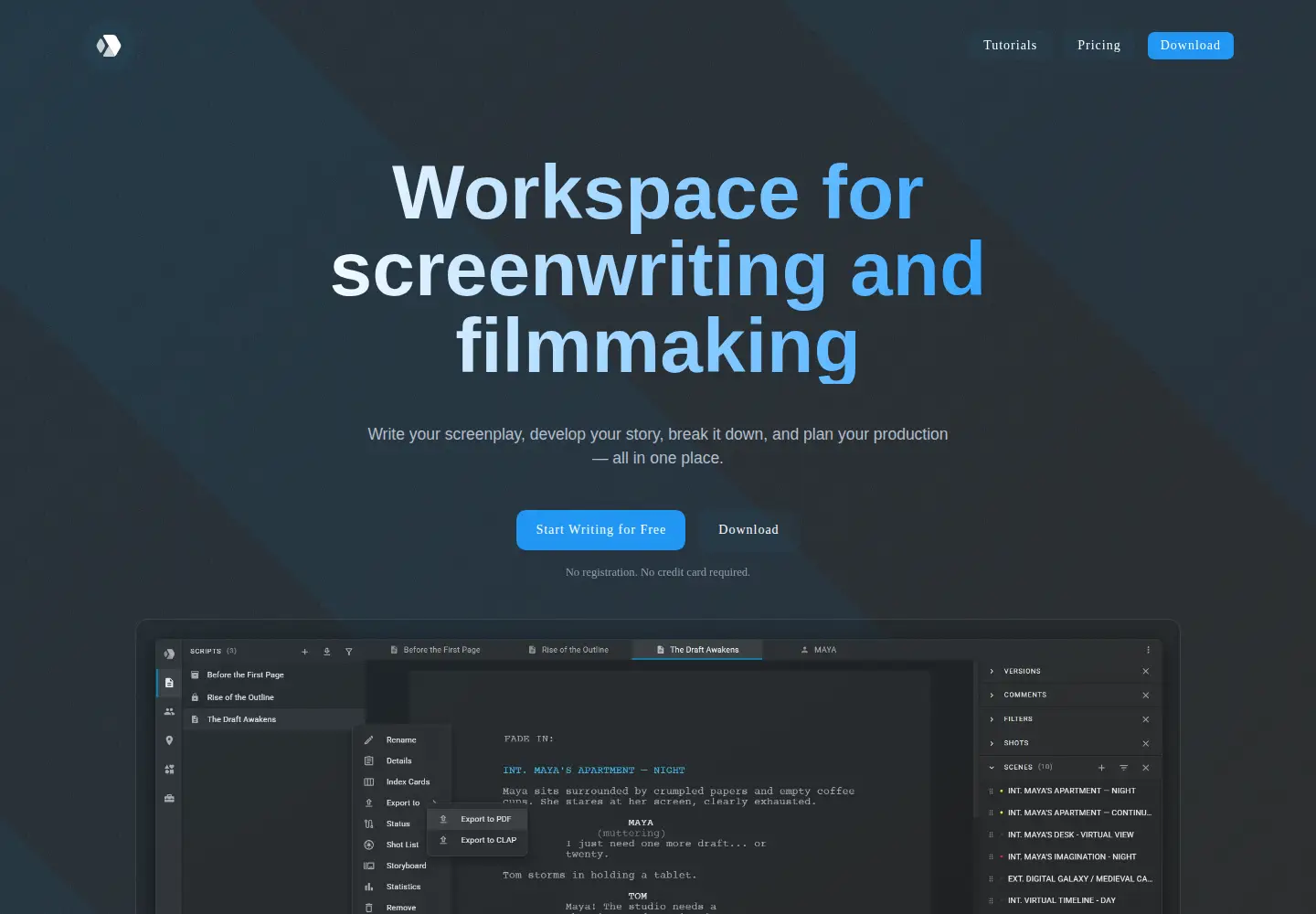The width and height of the screenshot is (1316, 914).
Task: Choose Statistics from the context menu
Action: [402, 887]
